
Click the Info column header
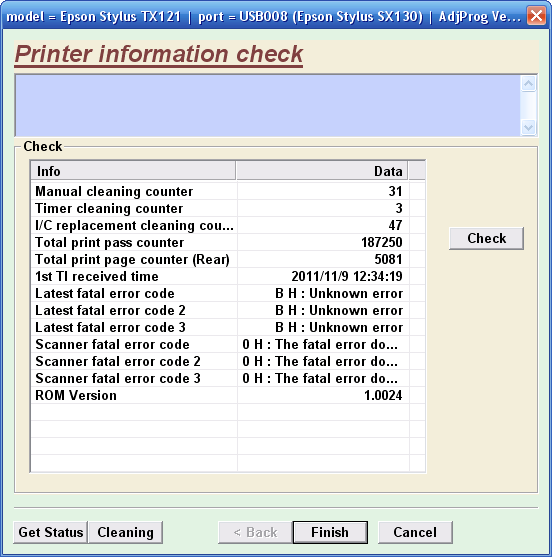coord(133,171)
